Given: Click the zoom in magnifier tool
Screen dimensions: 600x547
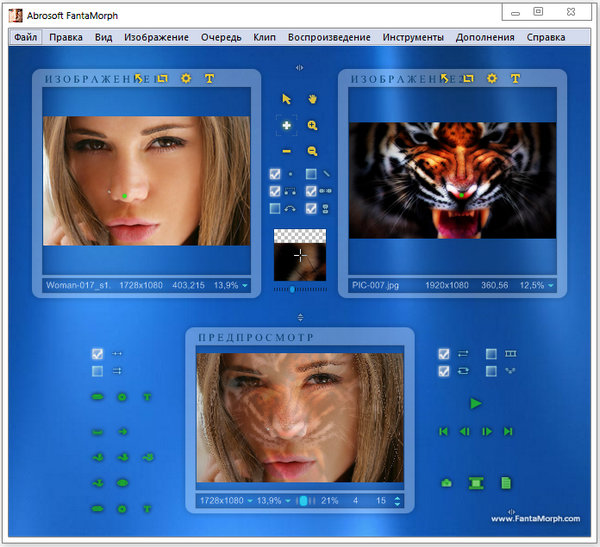Looking at the screenshot, I should pyautogui.click(x=312, y=126).
